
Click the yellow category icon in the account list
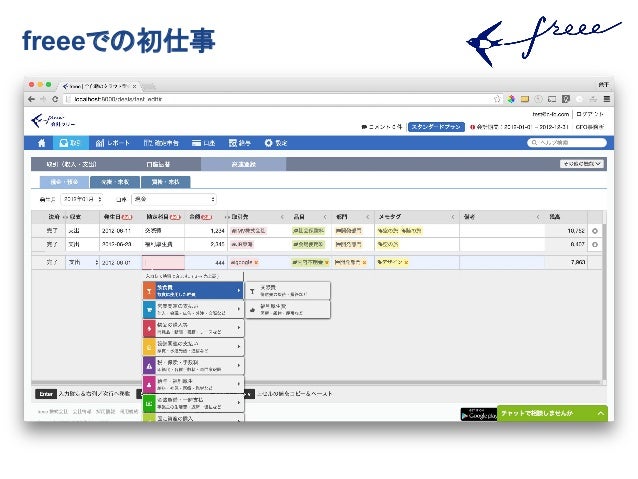[149, 347]
